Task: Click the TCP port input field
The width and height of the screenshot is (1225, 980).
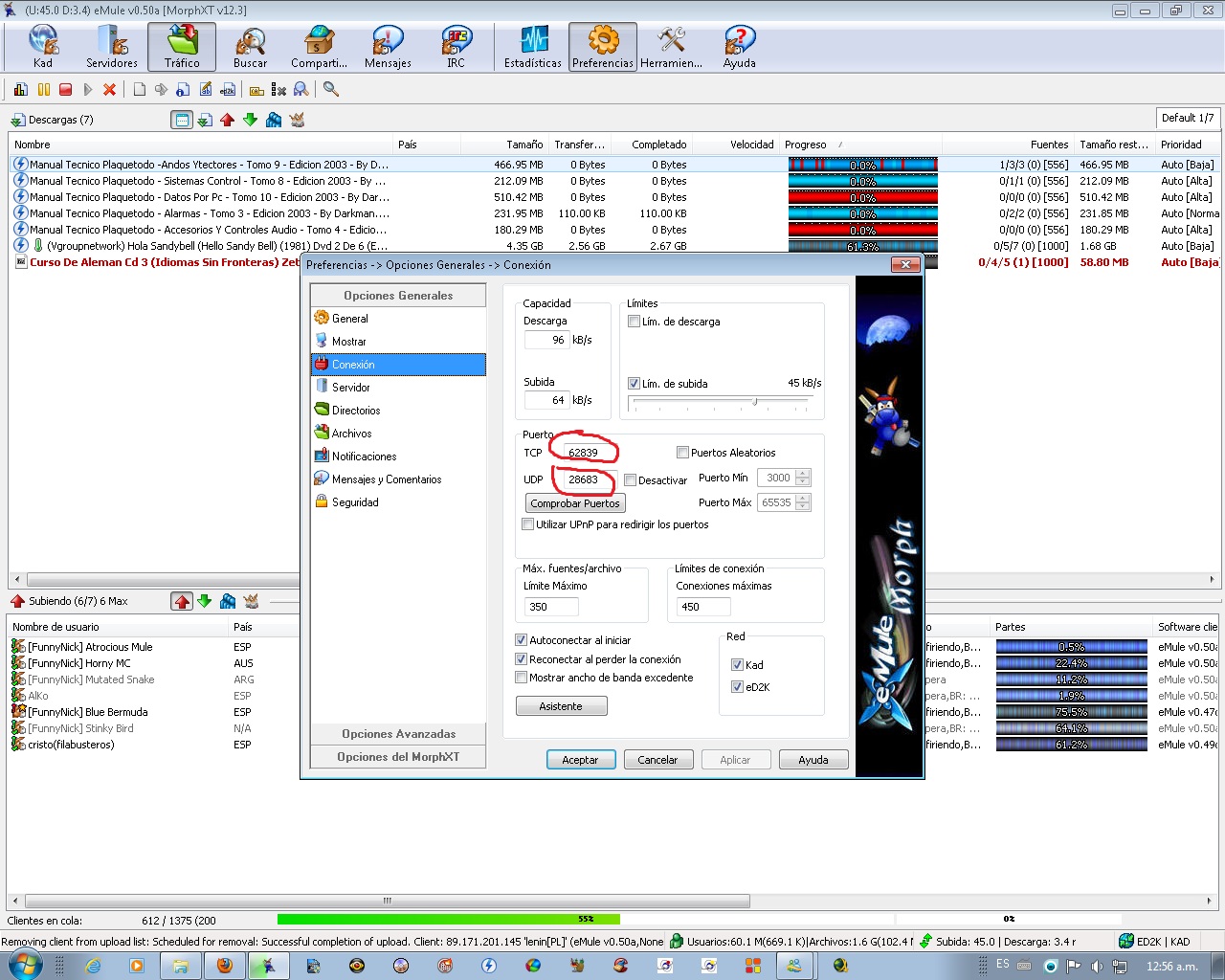Action: coord(583,453)
